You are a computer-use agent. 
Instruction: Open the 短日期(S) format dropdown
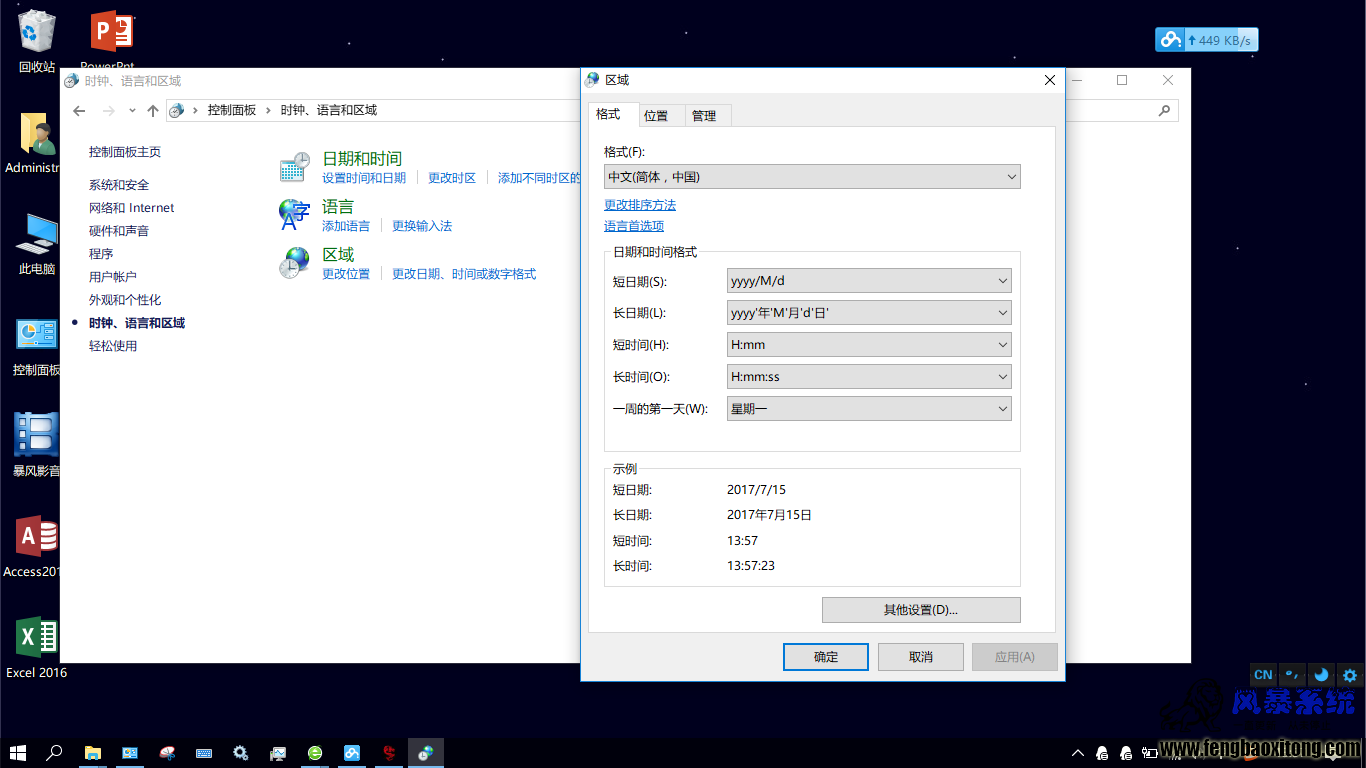pos(869,281)
